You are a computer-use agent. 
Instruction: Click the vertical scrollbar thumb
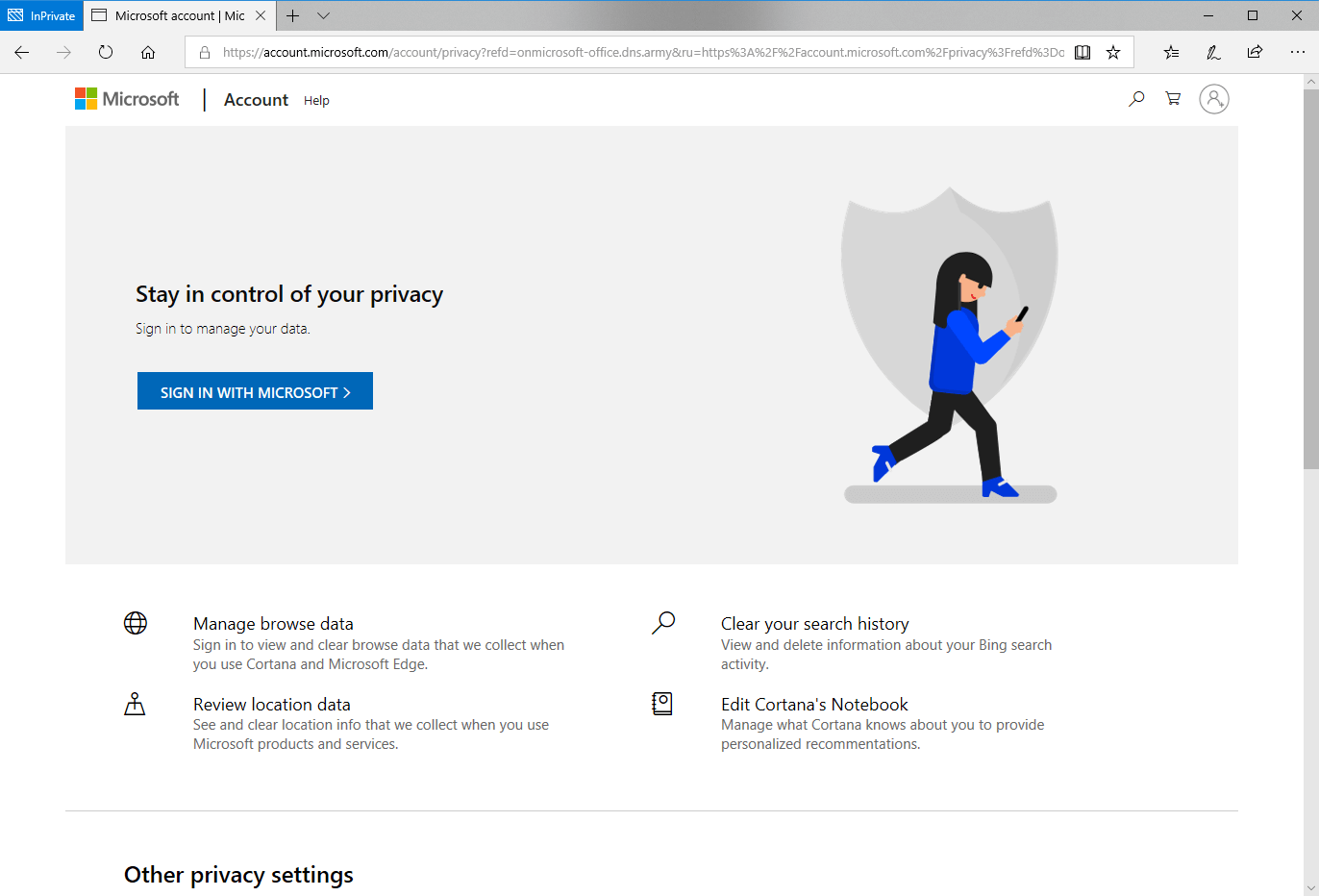click(x=1310, y=279)
